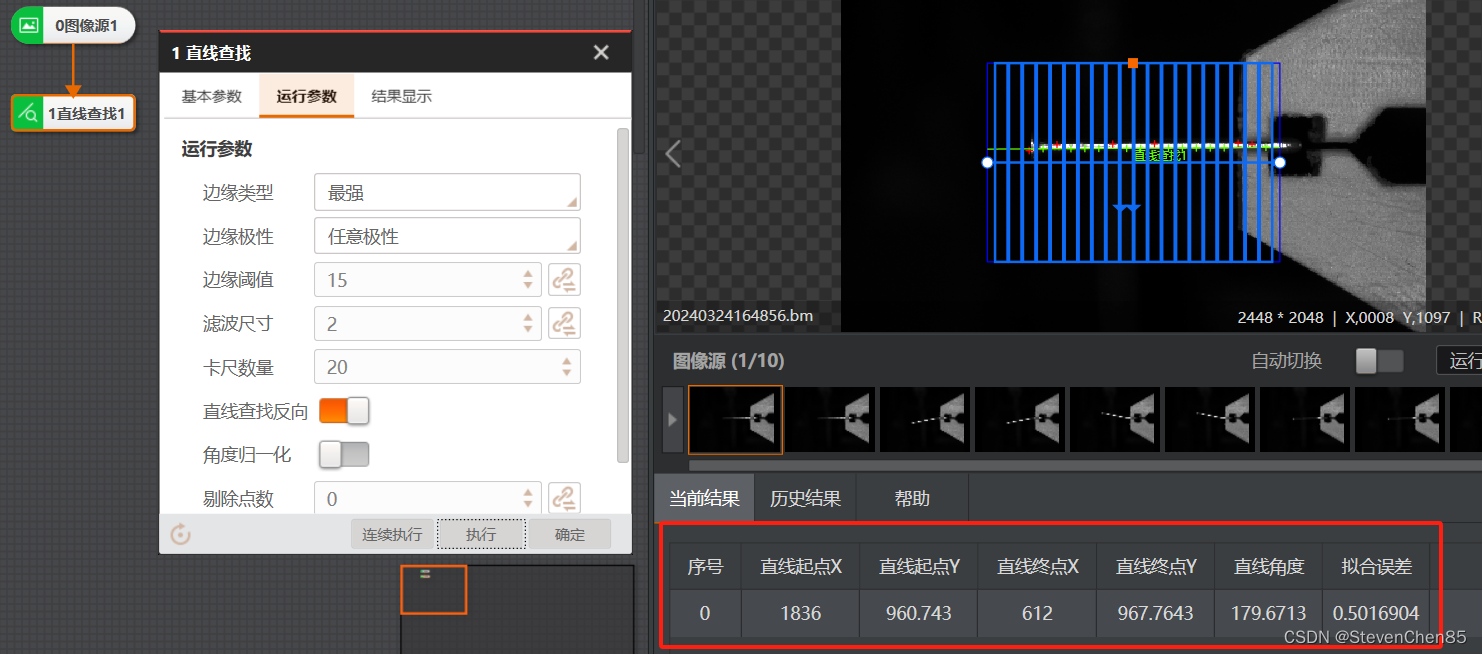Click the link icon beside 剔除点数
1482x654 pixels.
click(x=564, y=497)
